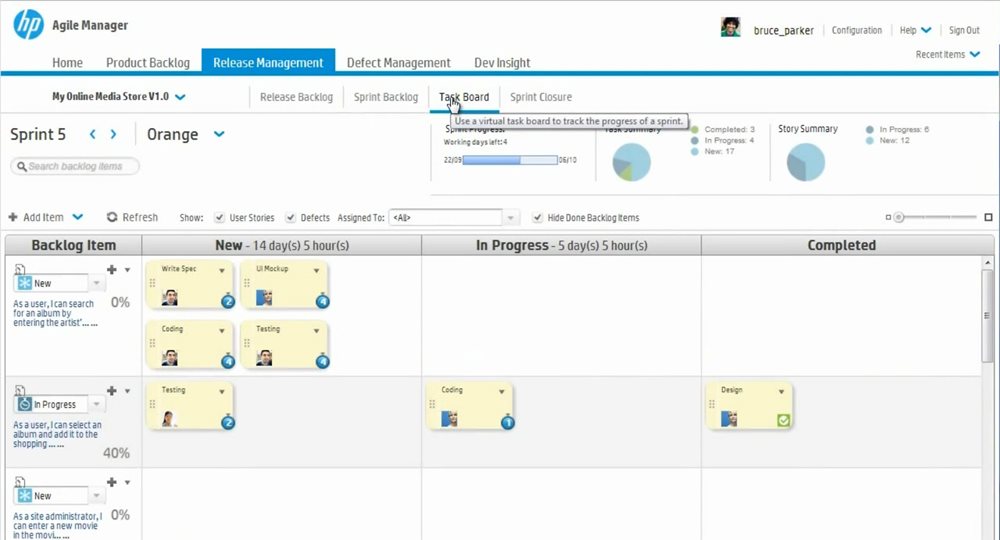Viewport: 1000px width, 540px height.
Task: Expand the Orange team dropdown
Action: pos(219,134)
